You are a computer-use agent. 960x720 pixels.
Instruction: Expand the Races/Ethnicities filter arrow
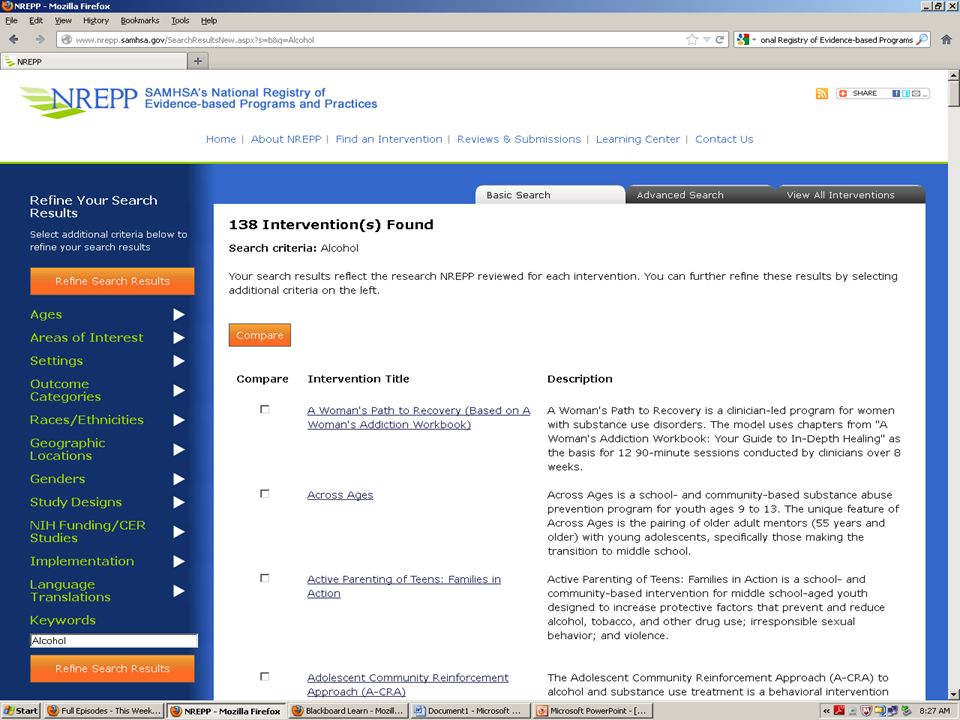178,420
